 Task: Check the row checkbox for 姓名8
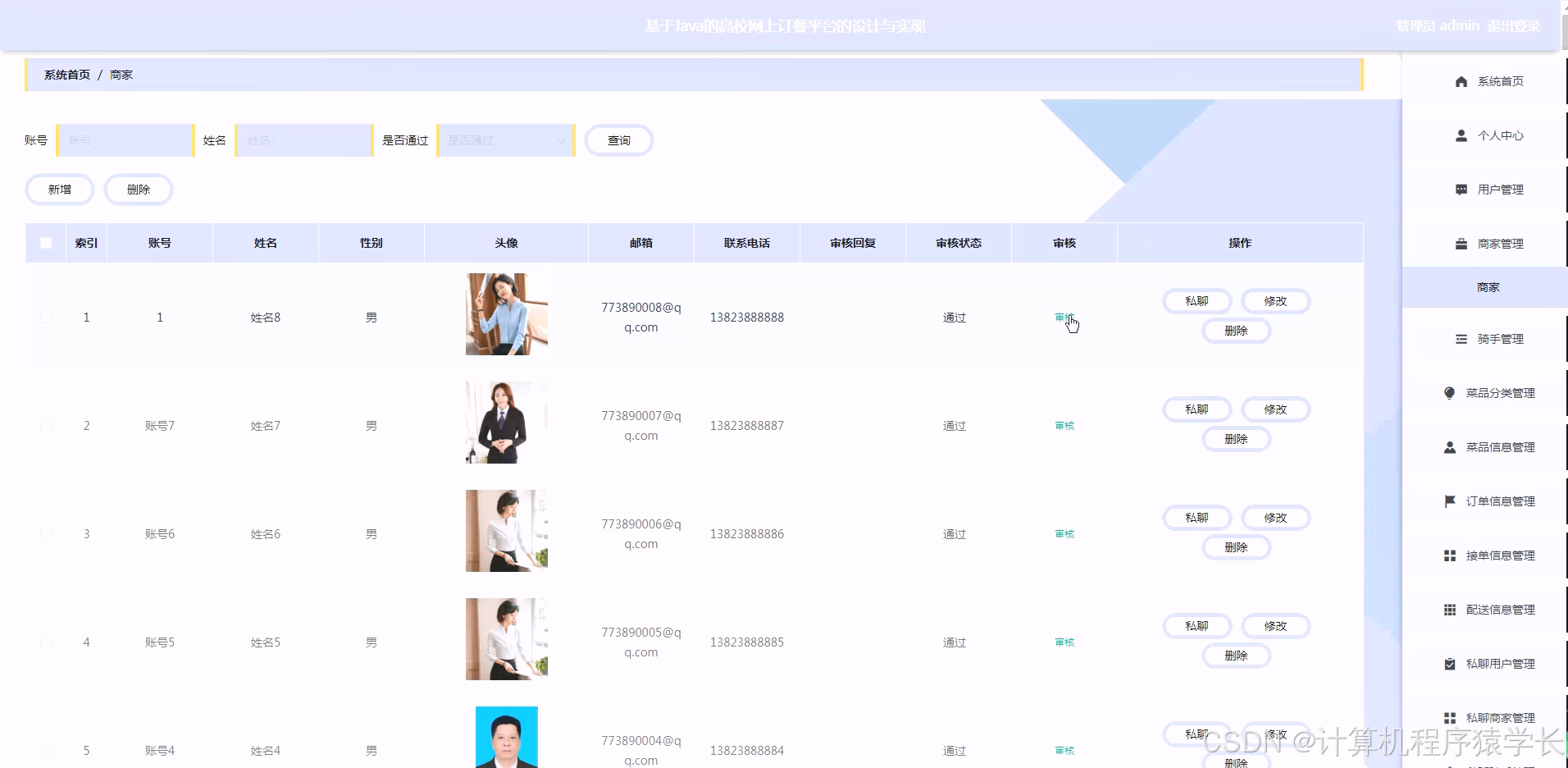(46, 318)
